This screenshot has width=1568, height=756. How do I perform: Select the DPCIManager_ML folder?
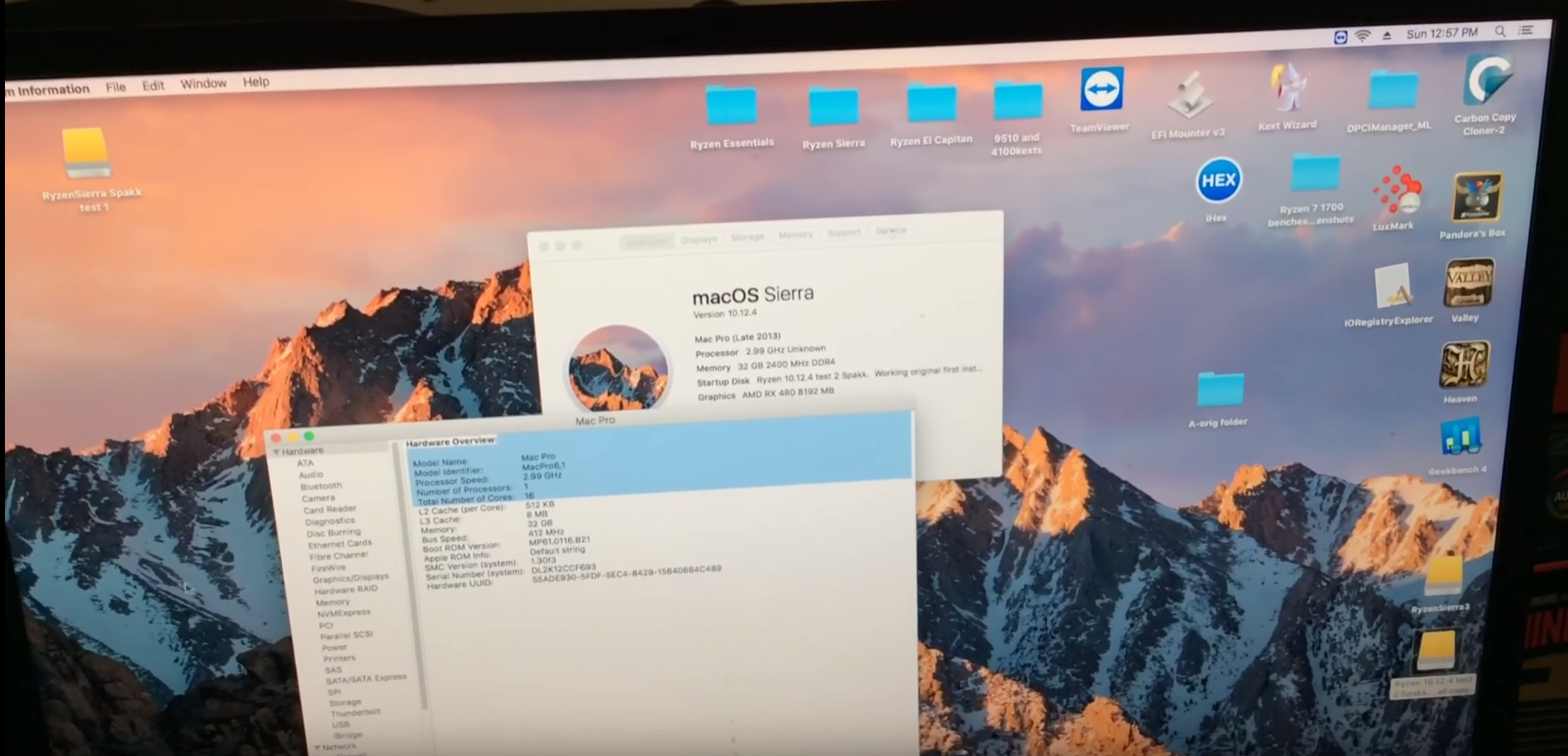click(1393, 91)
